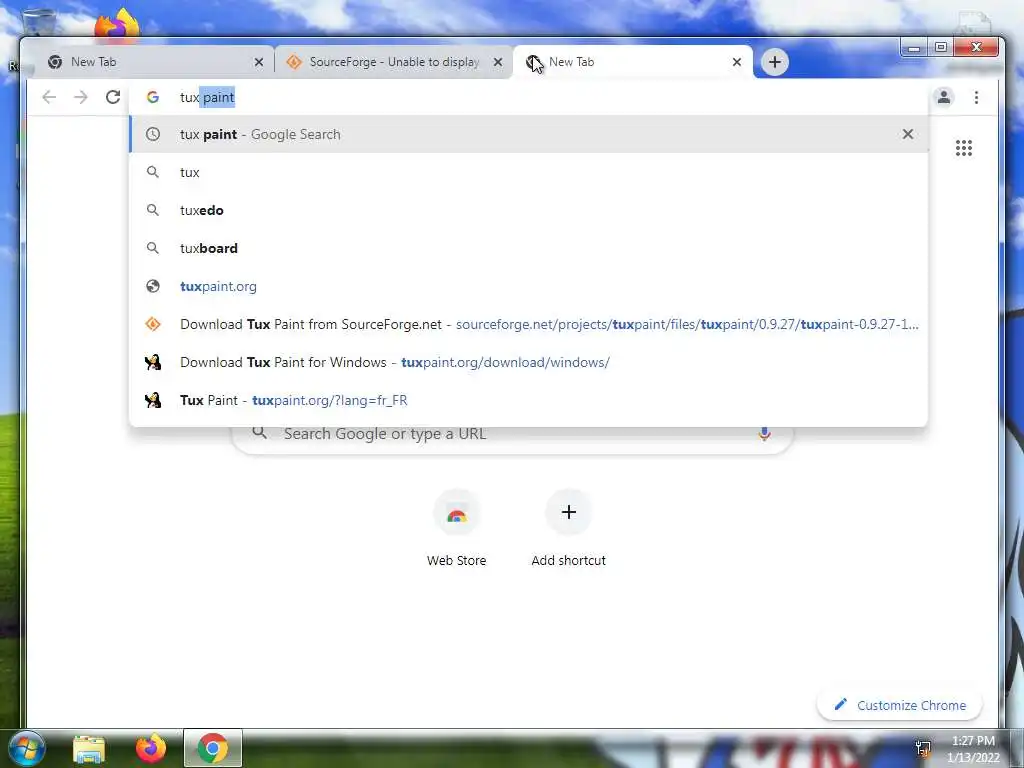Screen dimensions: 1024x768
Task: Click the network tray icon
Action: (x=923, y=748)
